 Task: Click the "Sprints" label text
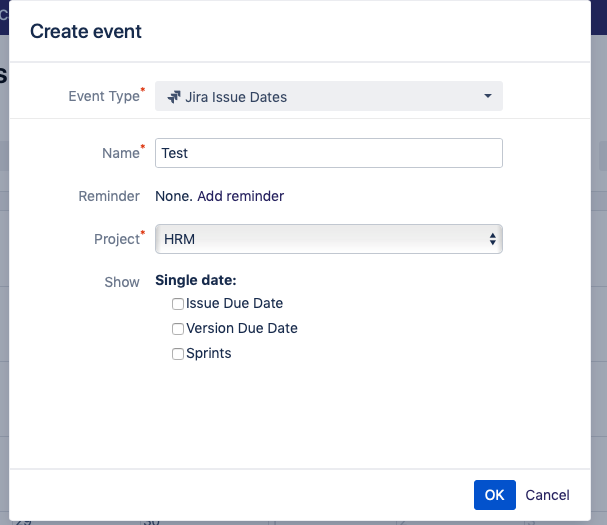(x=208, y=353)
